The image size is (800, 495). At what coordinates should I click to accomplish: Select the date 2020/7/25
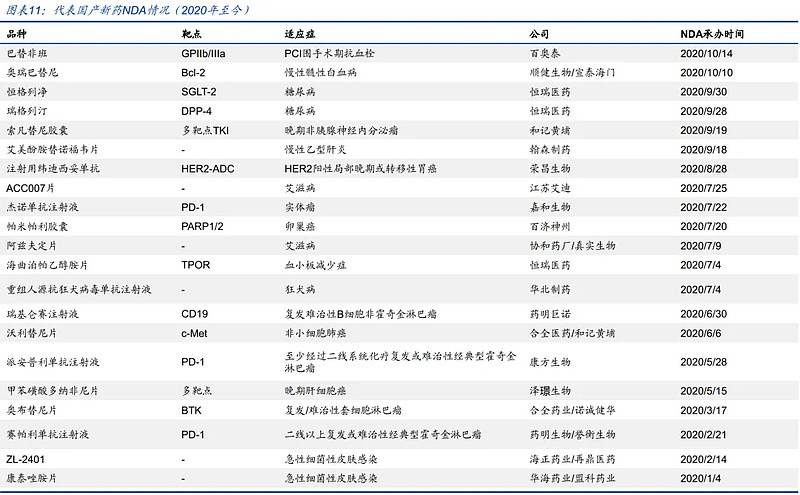[x=704, y=188]
